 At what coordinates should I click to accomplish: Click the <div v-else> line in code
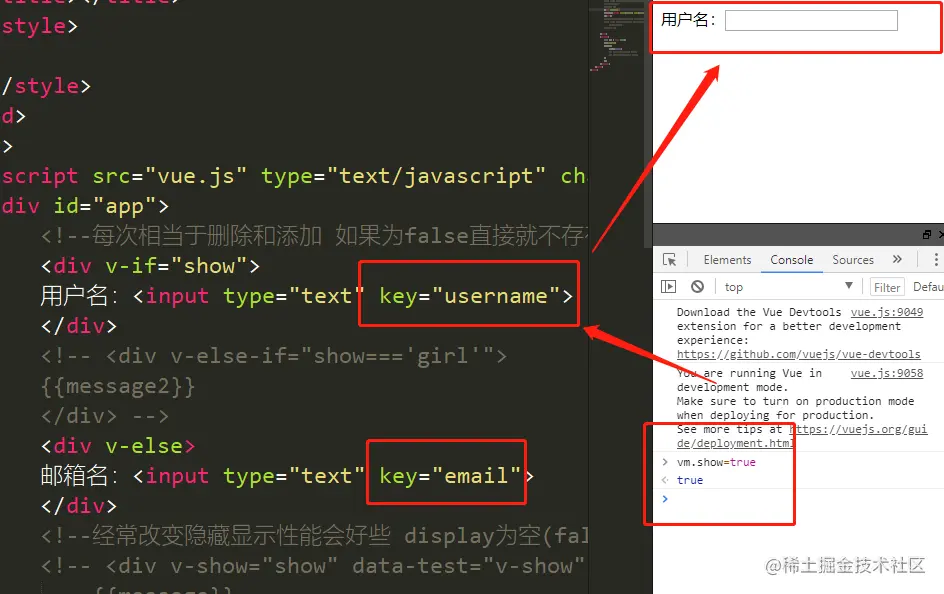pyautogui.click(x=118, y=446)
